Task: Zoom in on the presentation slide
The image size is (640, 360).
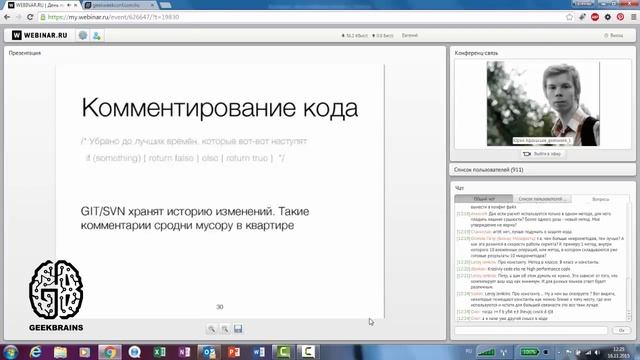Action: 211,329
